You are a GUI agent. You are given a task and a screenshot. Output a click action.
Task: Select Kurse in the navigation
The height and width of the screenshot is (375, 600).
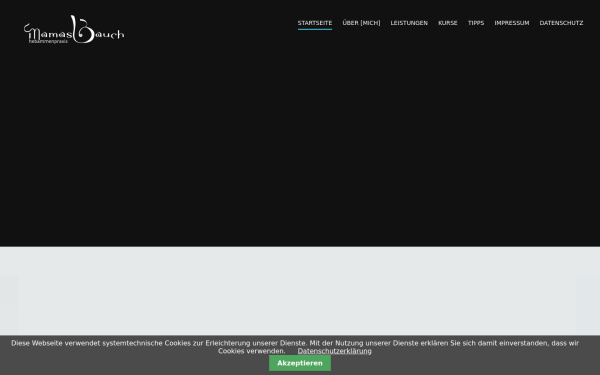(x=448, y=23)
